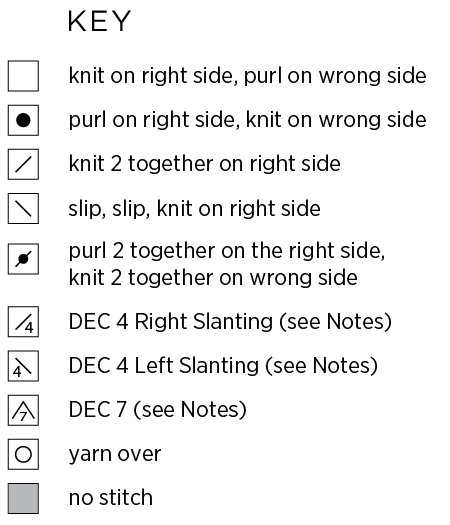This screenshot has height=525, width=450.
Task: Click 'DEC 7 (see Notes)' label
Action: 158,410
